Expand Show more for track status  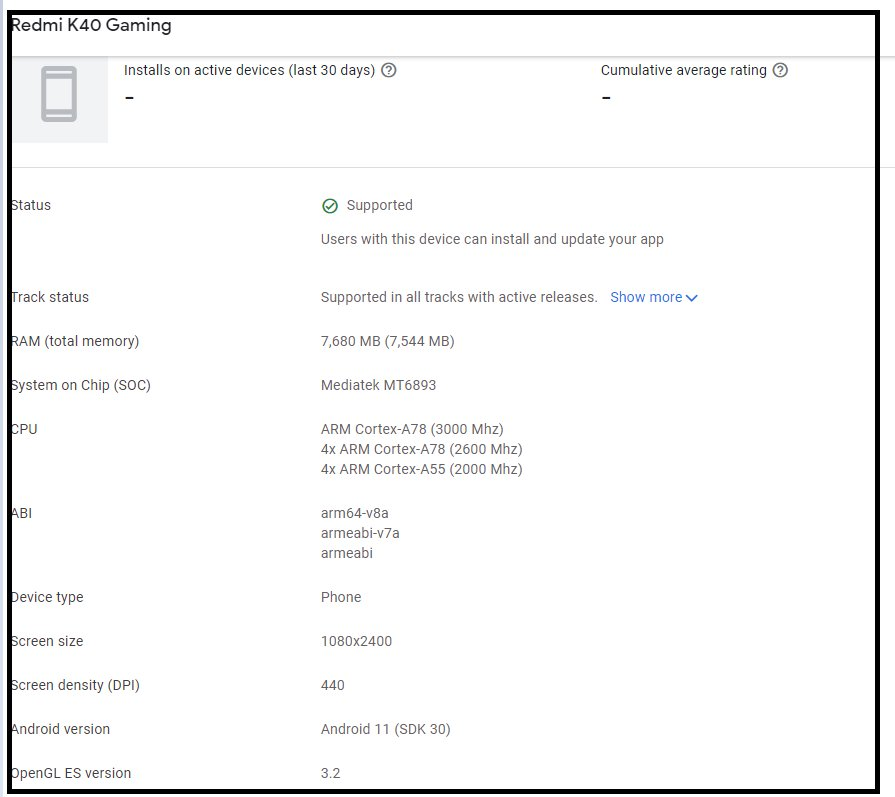(654, 297)
